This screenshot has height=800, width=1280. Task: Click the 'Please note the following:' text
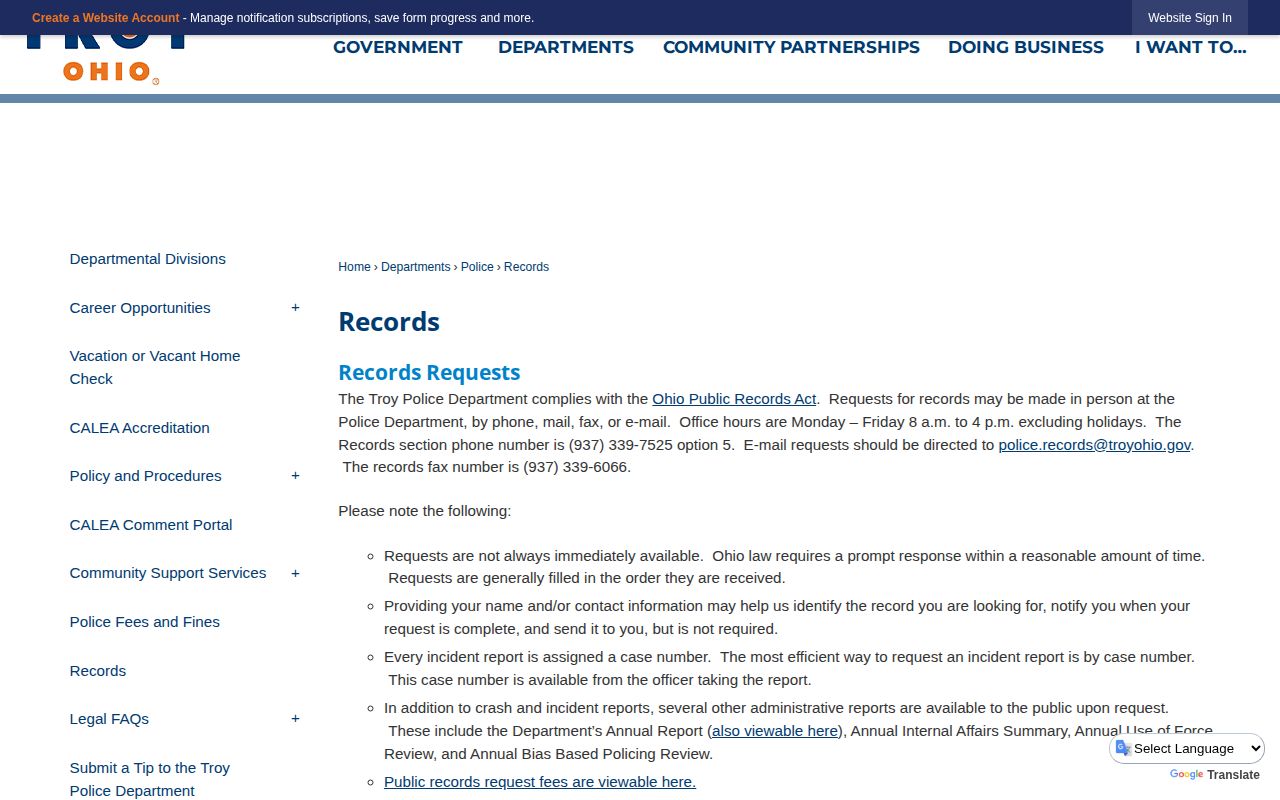(425, 511)
